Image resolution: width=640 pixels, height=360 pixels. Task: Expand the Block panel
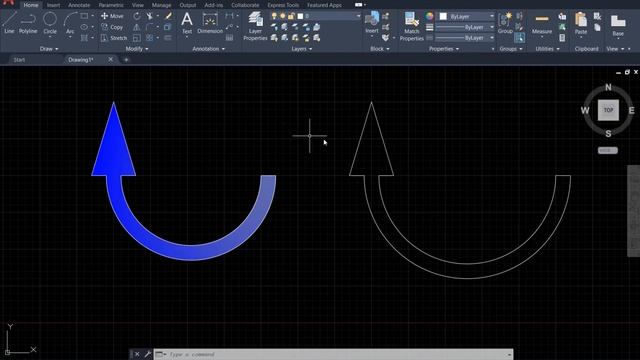[x=380, y=49]
